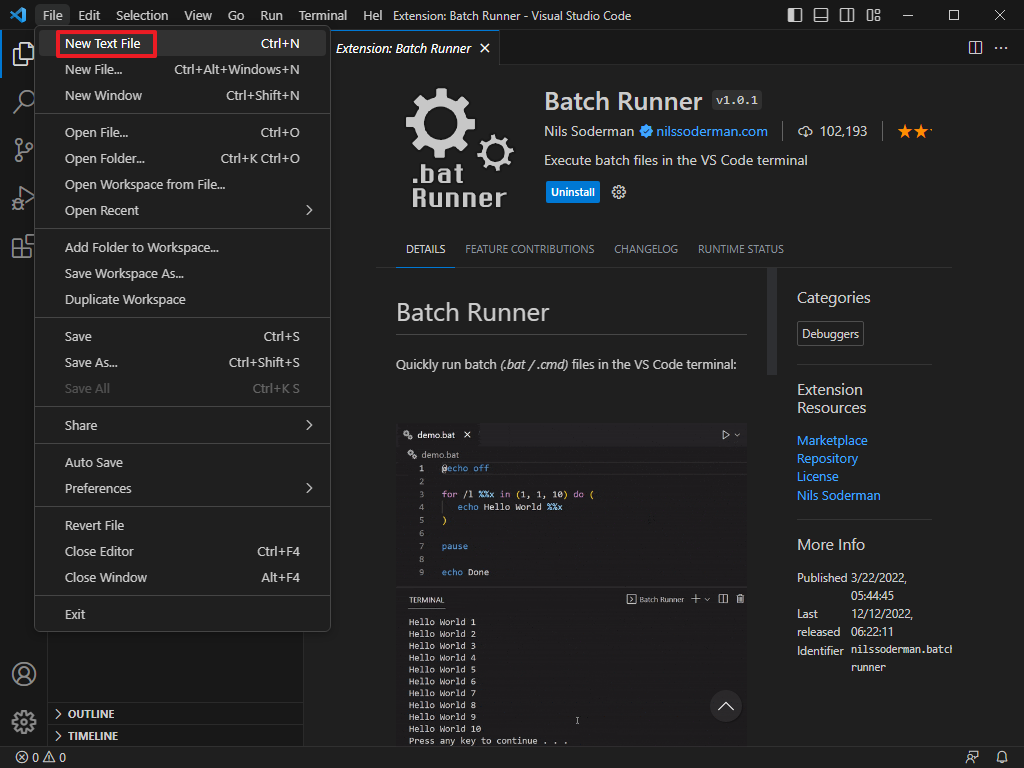Choose Open Workspace from File... entry
1024x768 pixels.
click(x=182, y=184)
